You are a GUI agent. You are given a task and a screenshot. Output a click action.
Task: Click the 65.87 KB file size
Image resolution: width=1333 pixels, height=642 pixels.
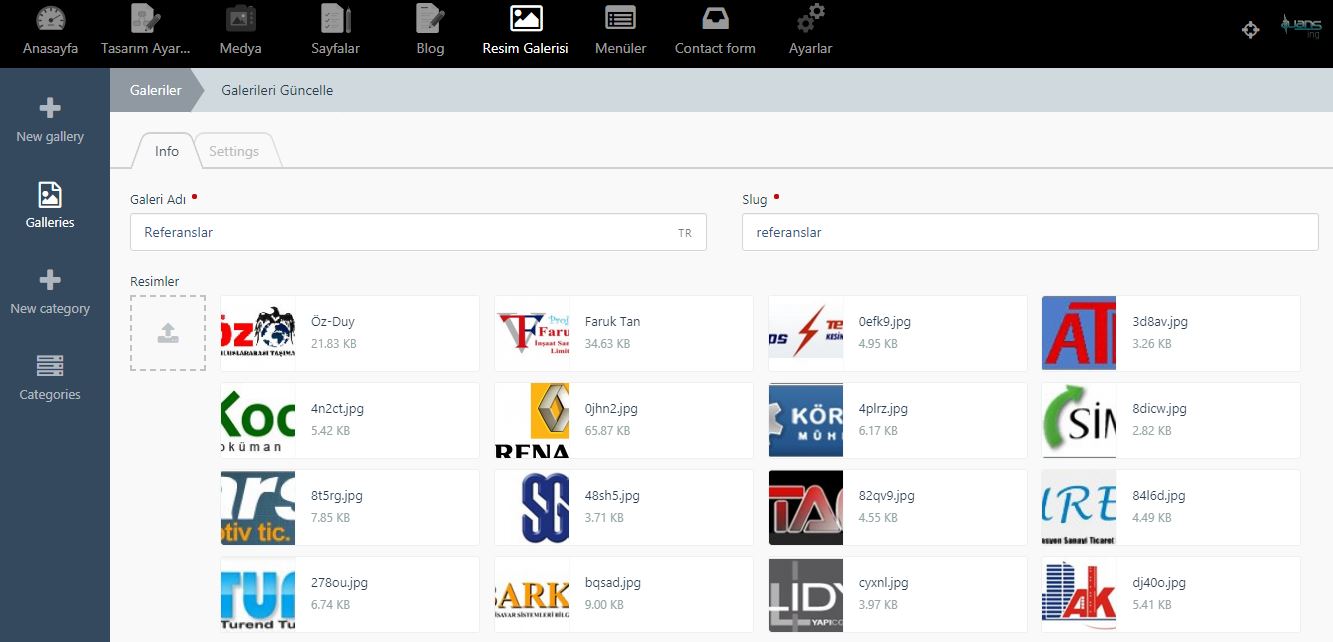608,431
